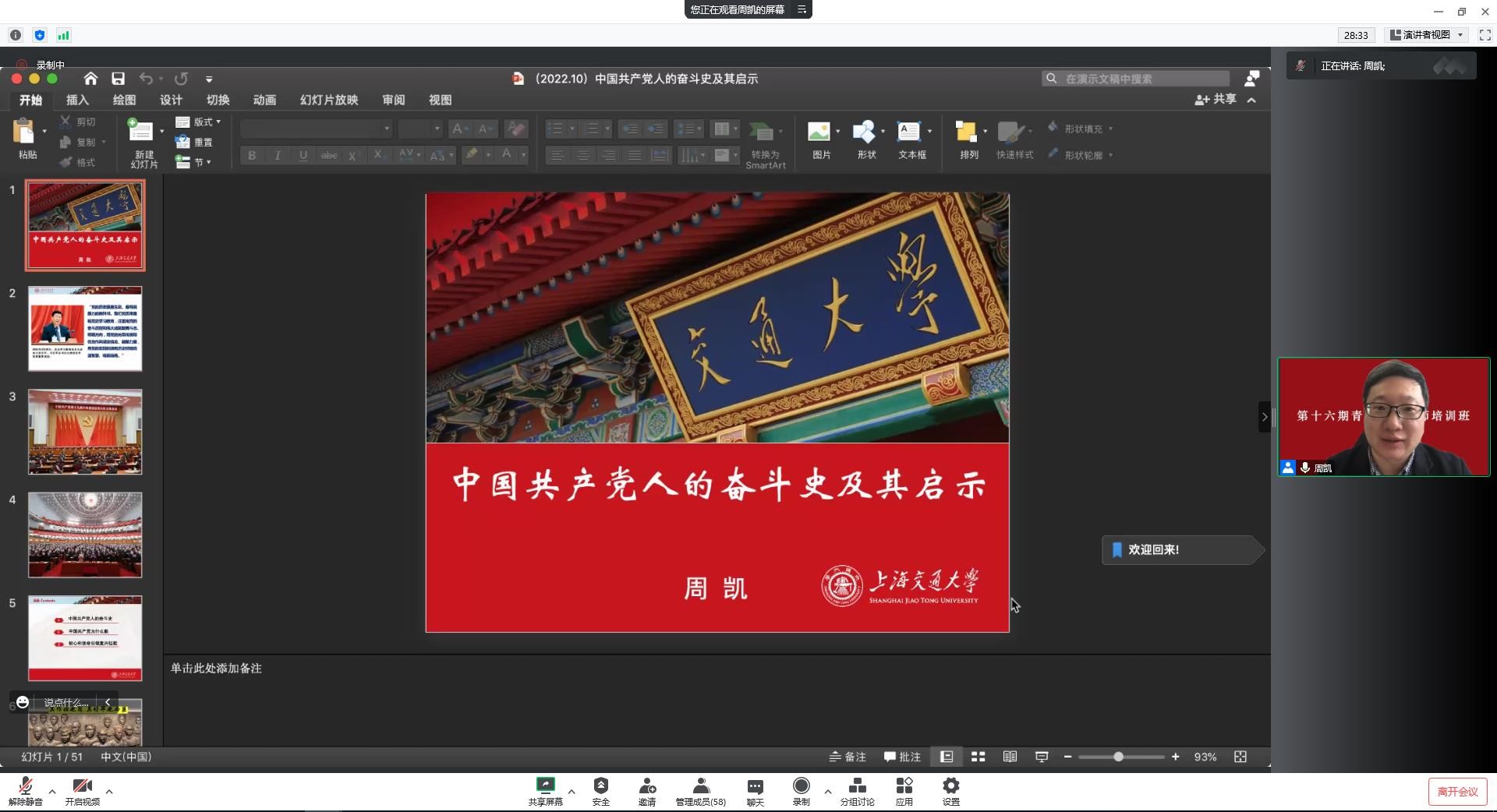Viewport: 1497px width, 812px height.
Task: Open Zoom 应用 apps
Action: [x=904, y=792]
